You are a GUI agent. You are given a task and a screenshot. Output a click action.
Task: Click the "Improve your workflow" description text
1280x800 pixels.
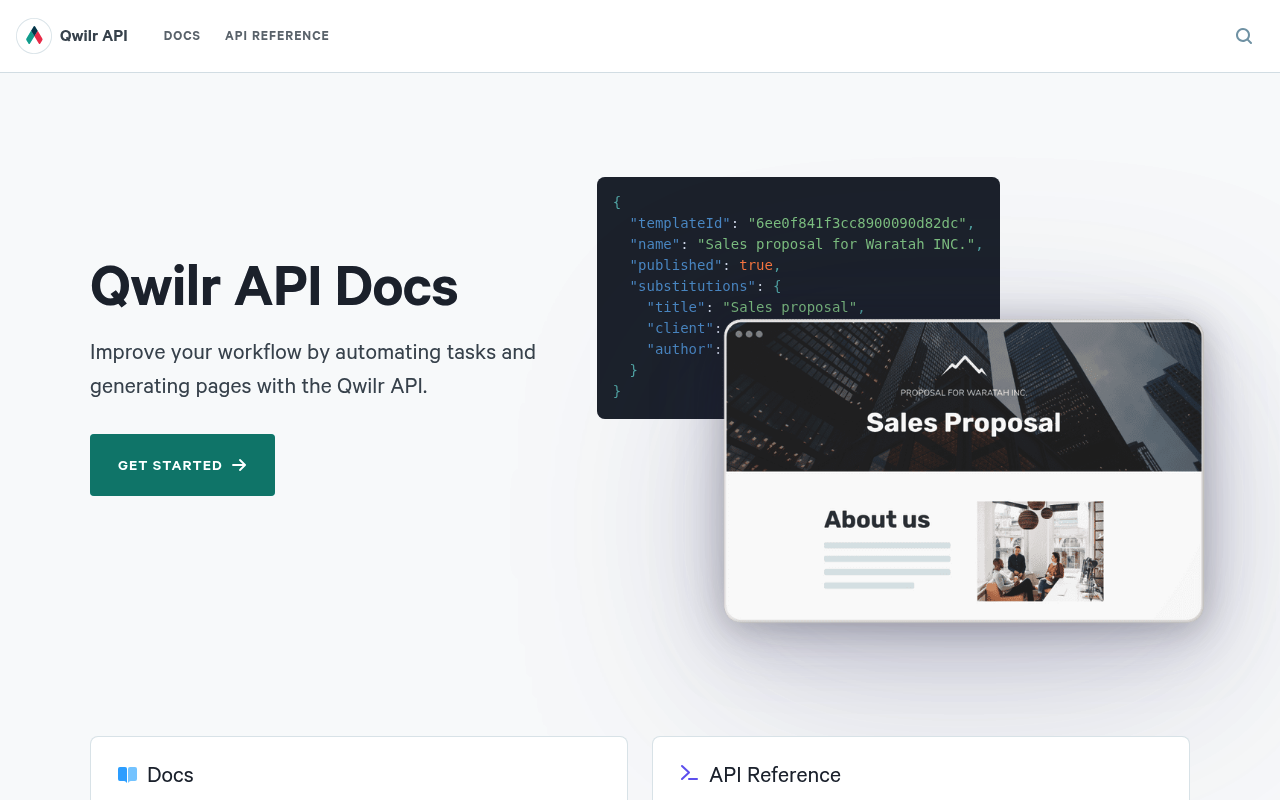313,368
